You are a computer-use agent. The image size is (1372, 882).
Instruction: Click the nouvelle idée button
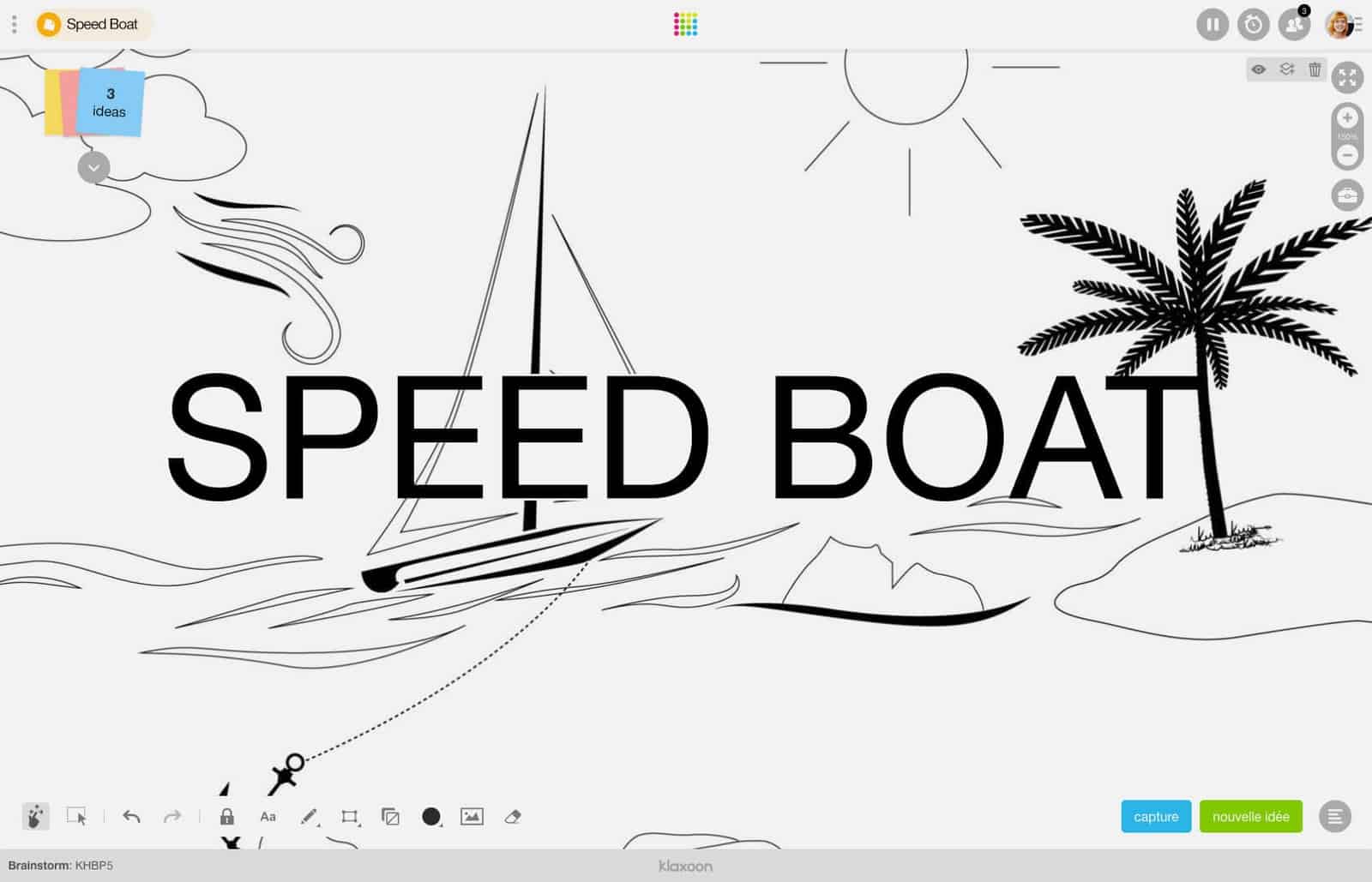coord(1251,816)
